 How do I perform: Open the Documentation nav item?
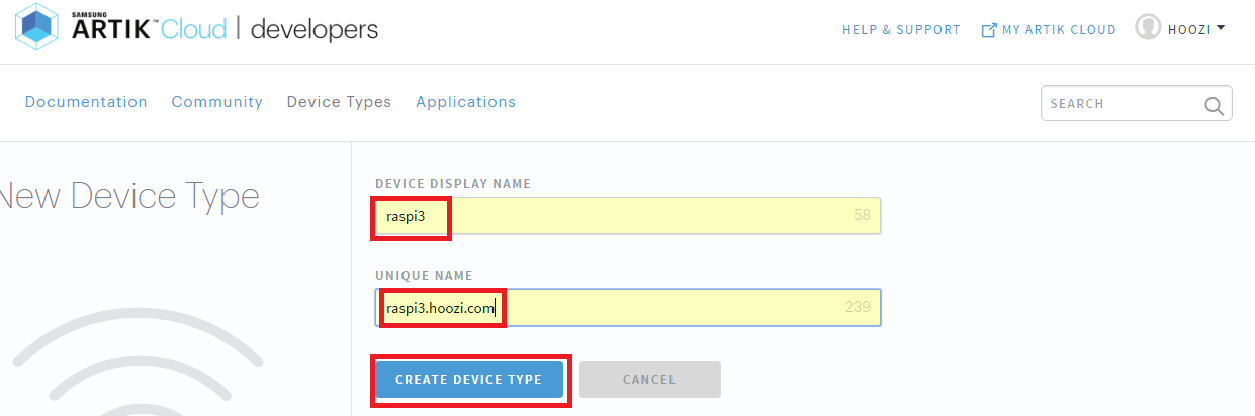point(86,102)
